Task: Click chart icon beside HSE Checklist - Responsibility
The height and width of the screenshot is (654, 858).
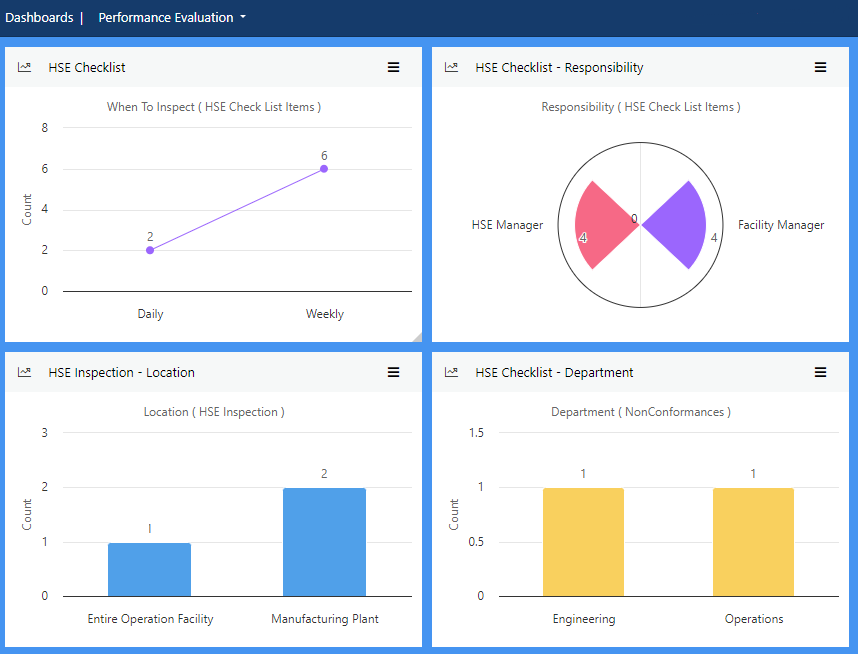Action: pos(452,67)
